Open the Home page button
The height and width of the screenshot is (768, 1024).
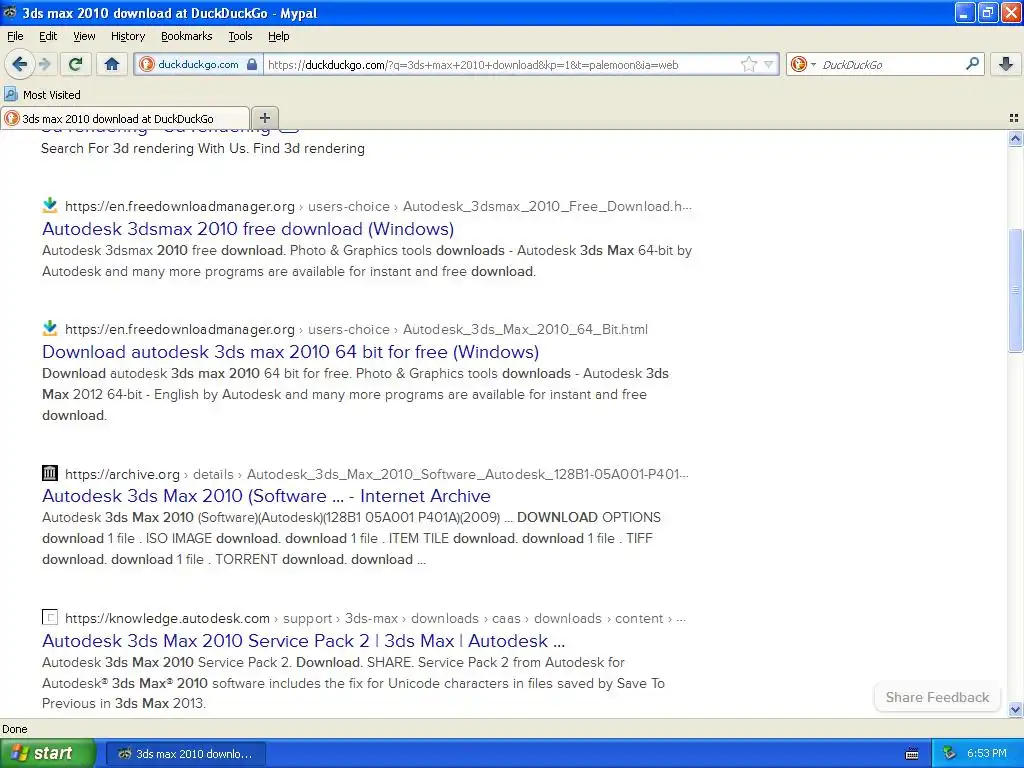112,64
